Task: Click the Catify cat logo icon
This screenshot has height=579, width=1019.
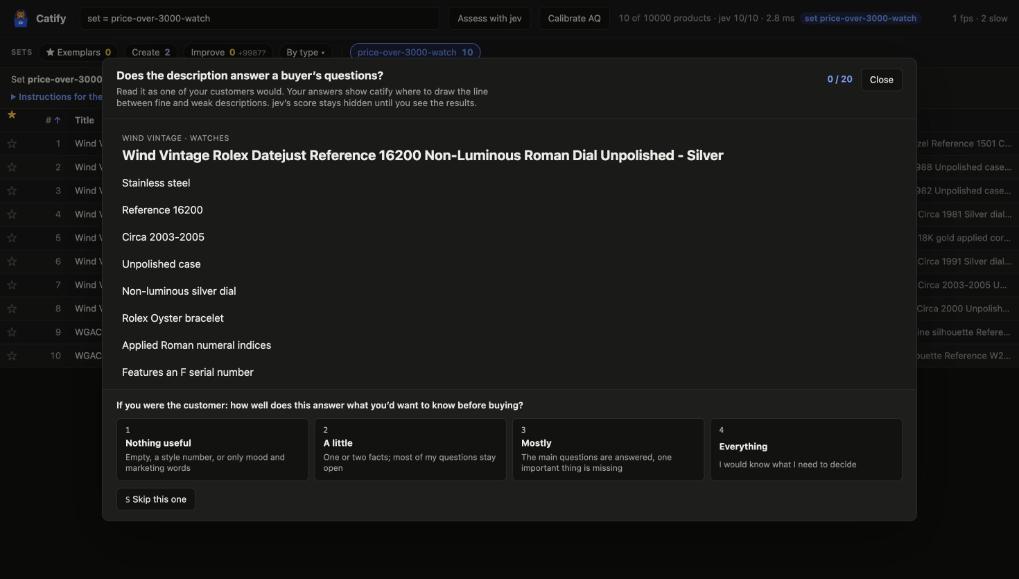Action: coord(21,18)
